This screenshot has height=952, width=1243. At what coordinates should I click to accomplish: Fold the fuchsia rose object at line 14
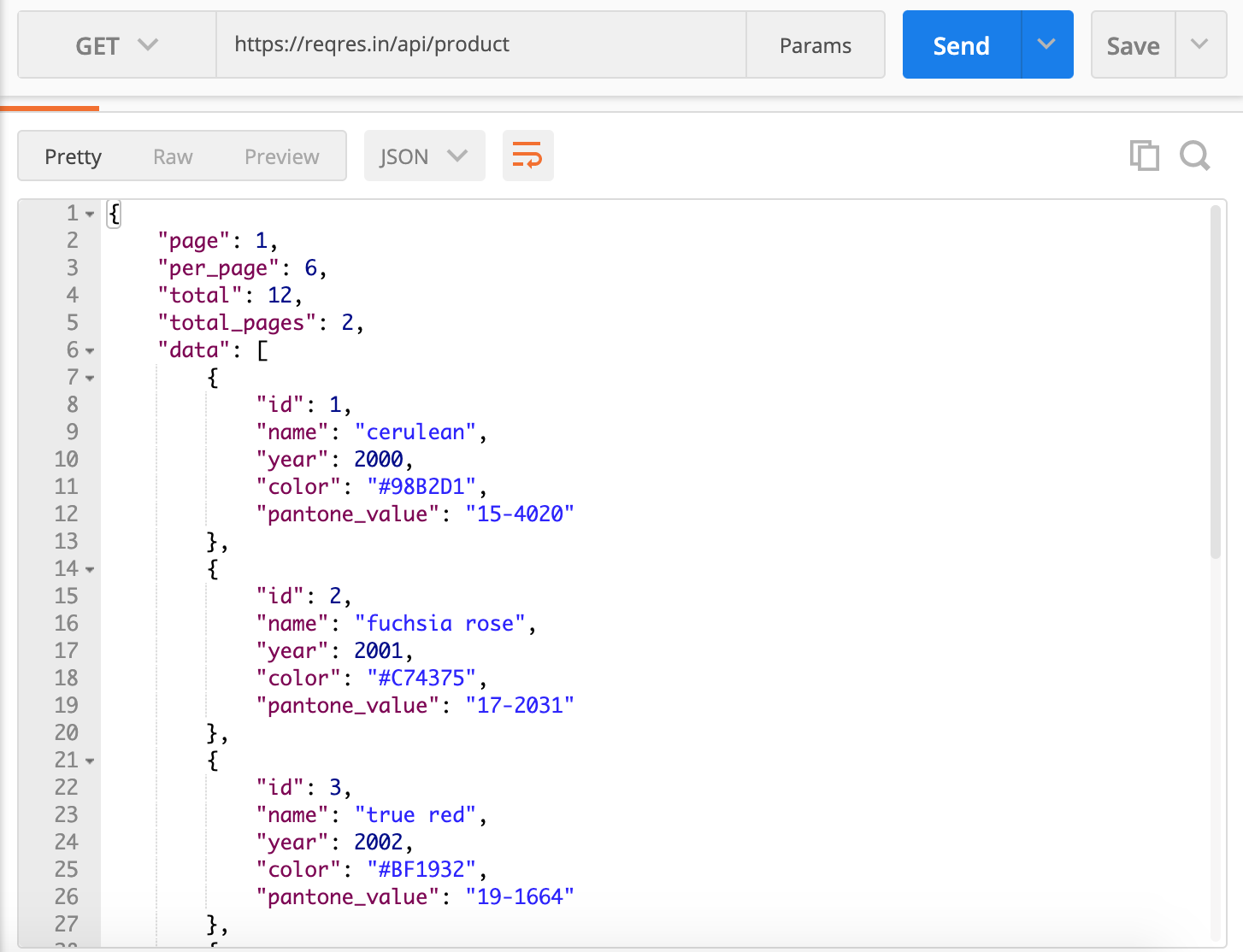(90, 569)
